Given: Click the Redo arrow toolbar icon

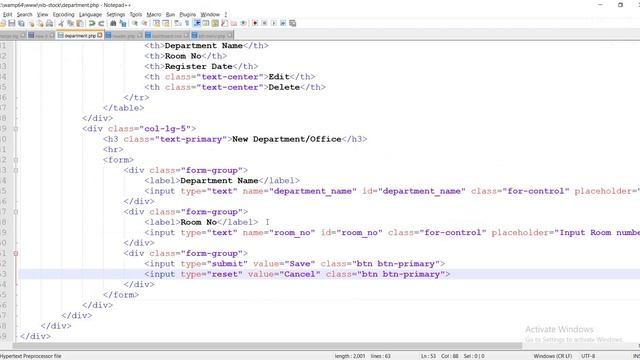Looking at the screenshot, I should click(101, 23).
